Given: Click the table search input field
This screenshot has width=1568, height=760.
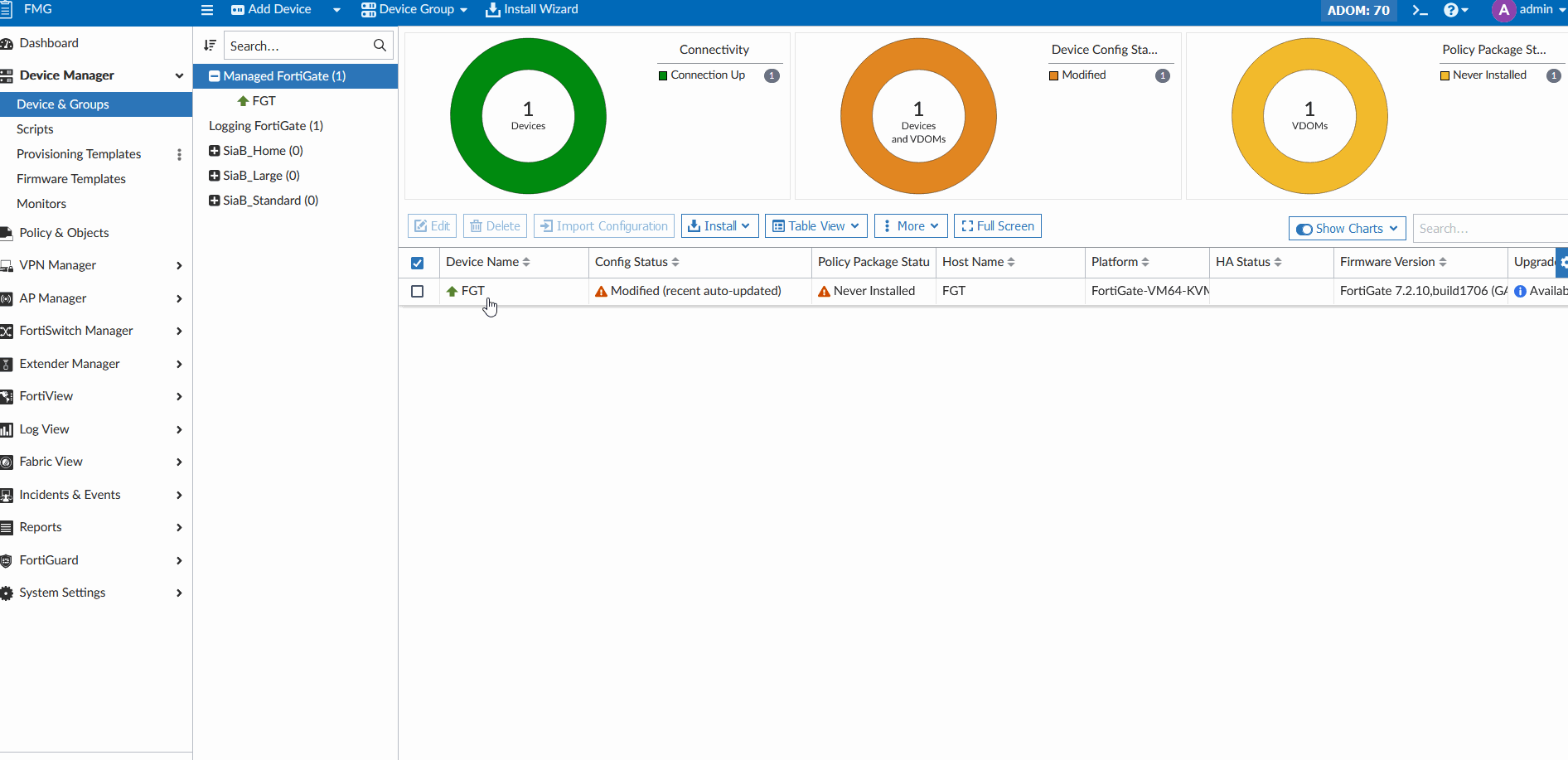Looking at the screenshot, I should coord(1490,229).
